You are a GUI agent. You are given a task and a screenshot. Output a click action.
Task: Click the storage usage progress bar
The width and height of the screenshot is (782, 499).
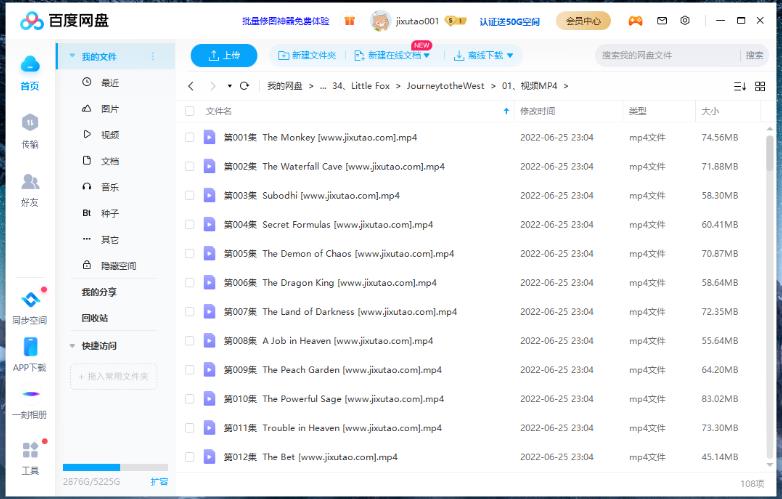(115, 468)
